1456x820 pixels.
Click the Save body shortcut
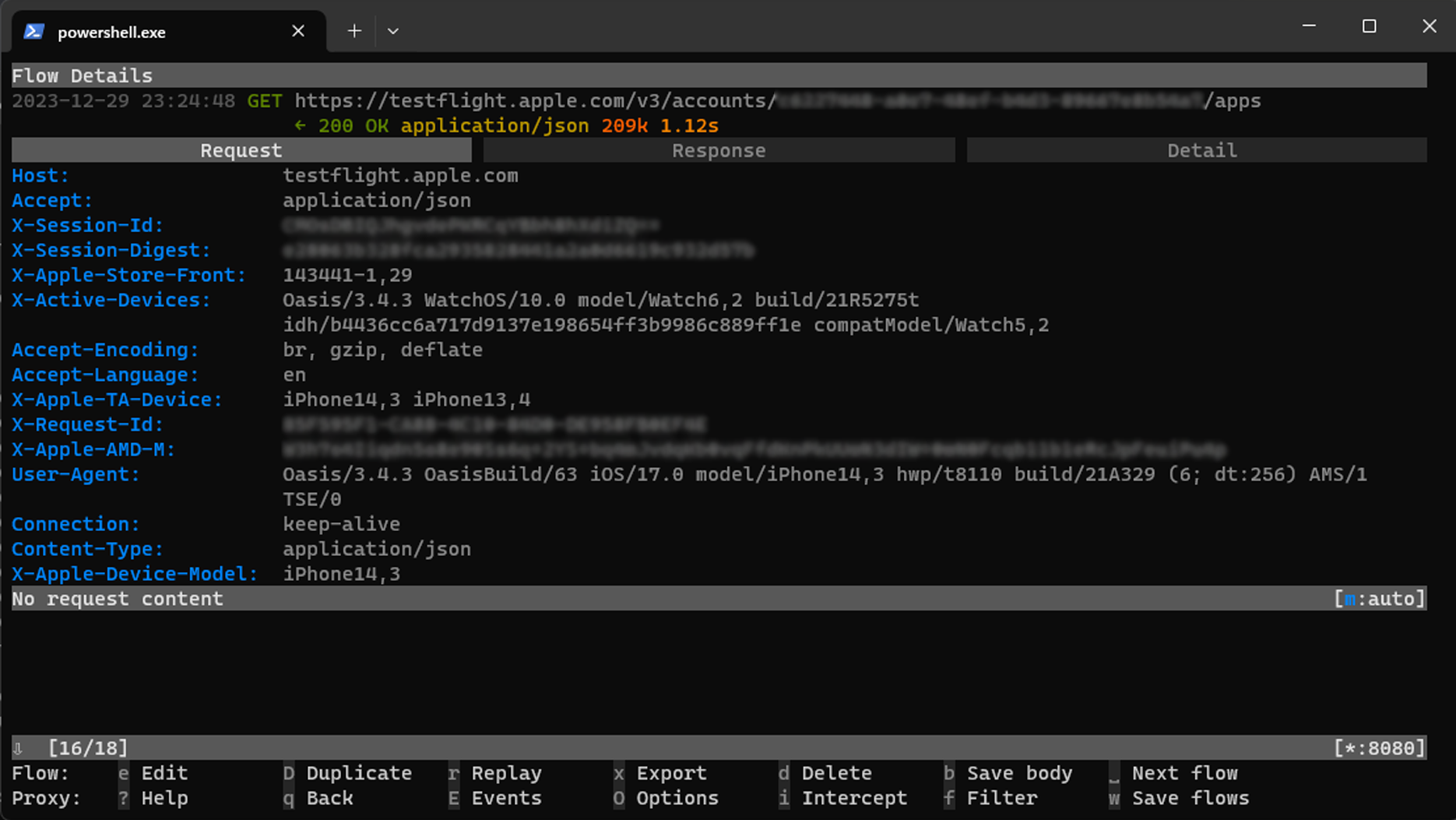1008,773
